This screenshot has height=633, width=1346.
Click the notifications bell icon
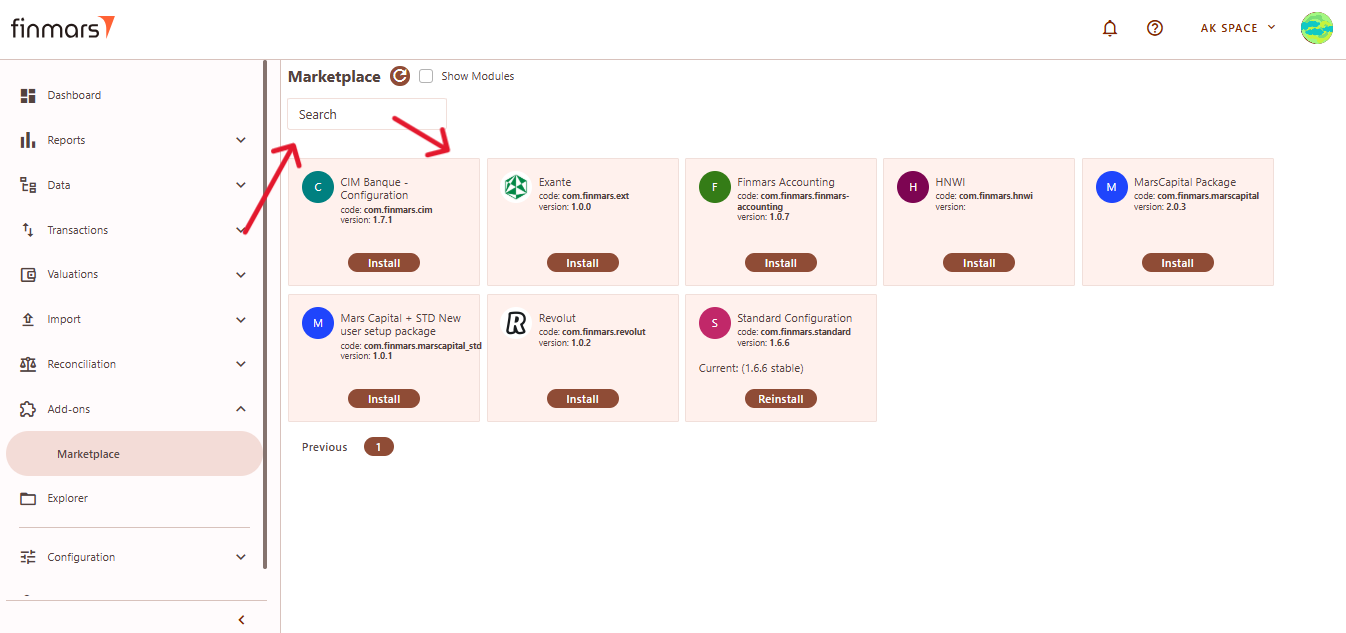click(x=1109, y=28)
